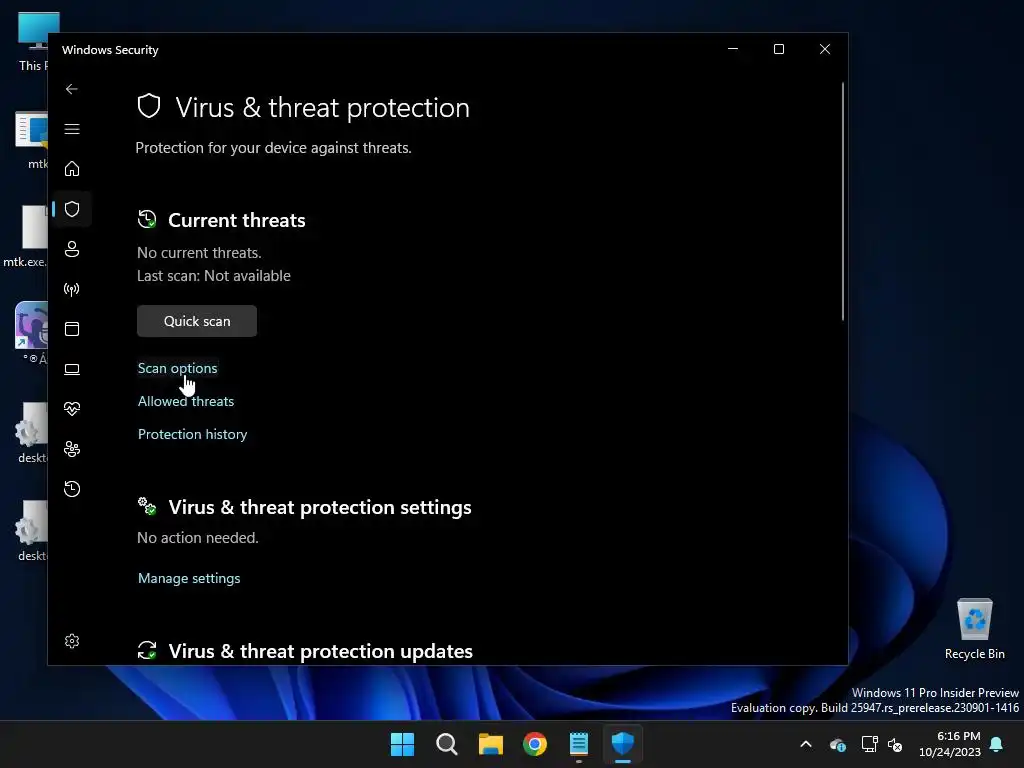
Task: Click Virus & threat protection settings gear icon
Action: tap(147, 506)
